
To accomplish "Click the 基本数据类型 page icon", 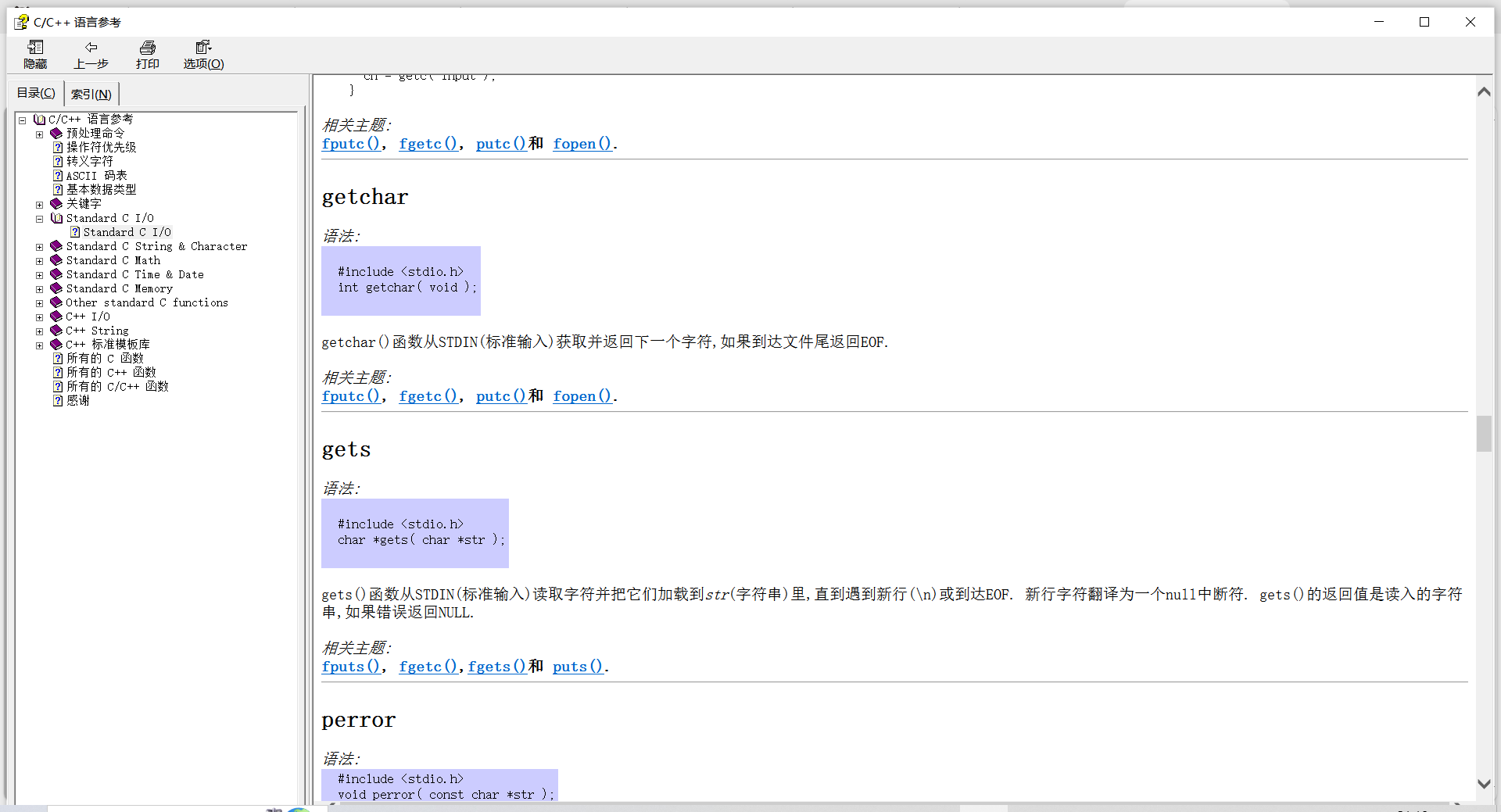I will coord(58,190).
